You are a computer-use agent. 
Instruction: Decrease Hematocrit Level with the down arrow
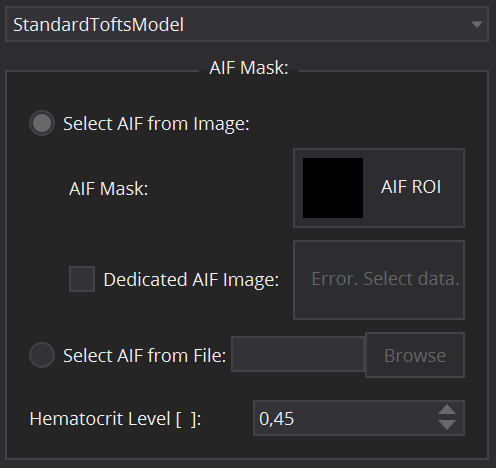click(x=447, y=425)
